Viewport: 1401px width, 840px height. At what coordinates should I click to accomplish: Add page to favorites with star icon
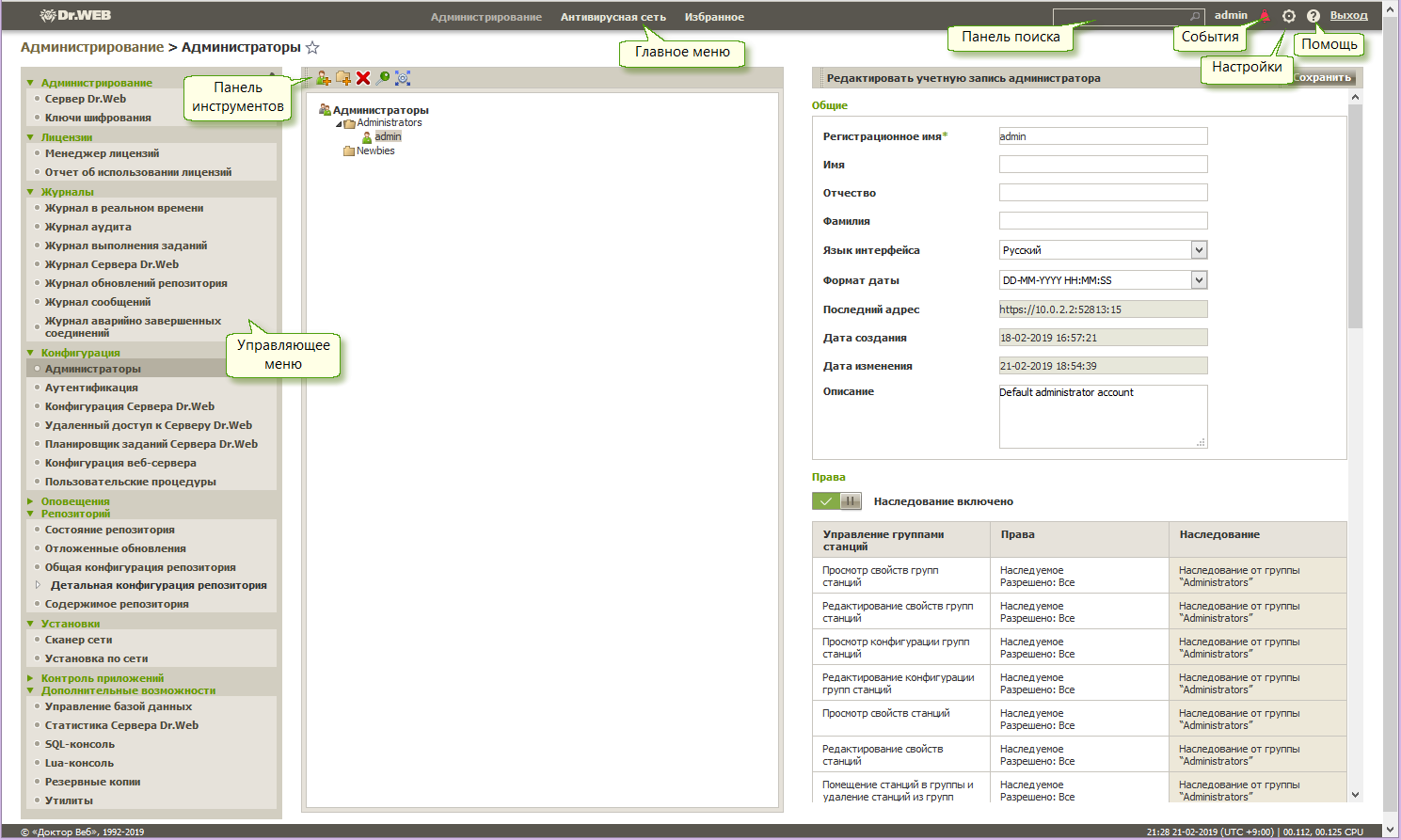(x=312, y=47)
